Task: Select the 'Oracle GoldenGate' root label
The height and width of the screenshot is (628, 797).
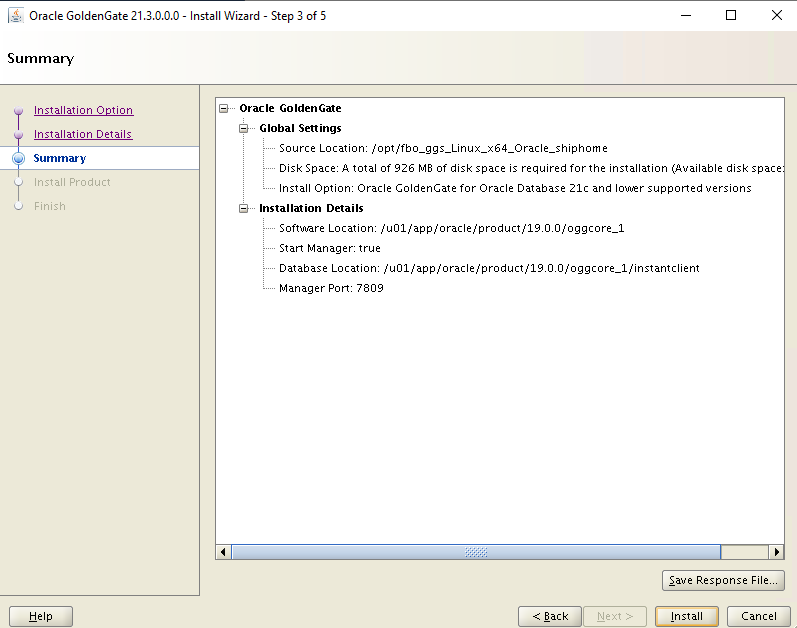Action: (290, 108)
